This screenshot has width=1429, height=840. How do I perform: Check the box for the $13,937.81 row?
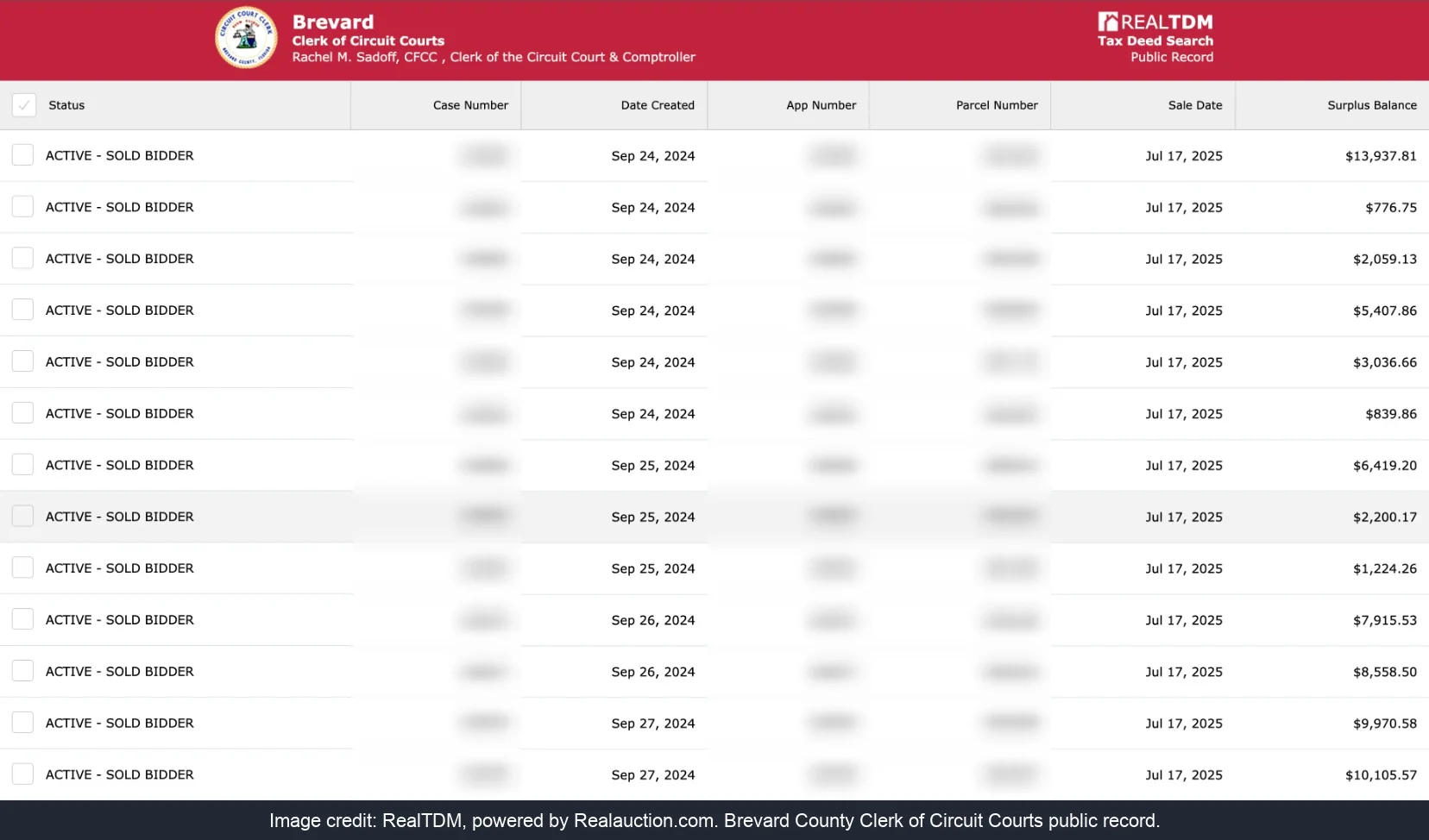pyautogui.click(x=22, y=155)
